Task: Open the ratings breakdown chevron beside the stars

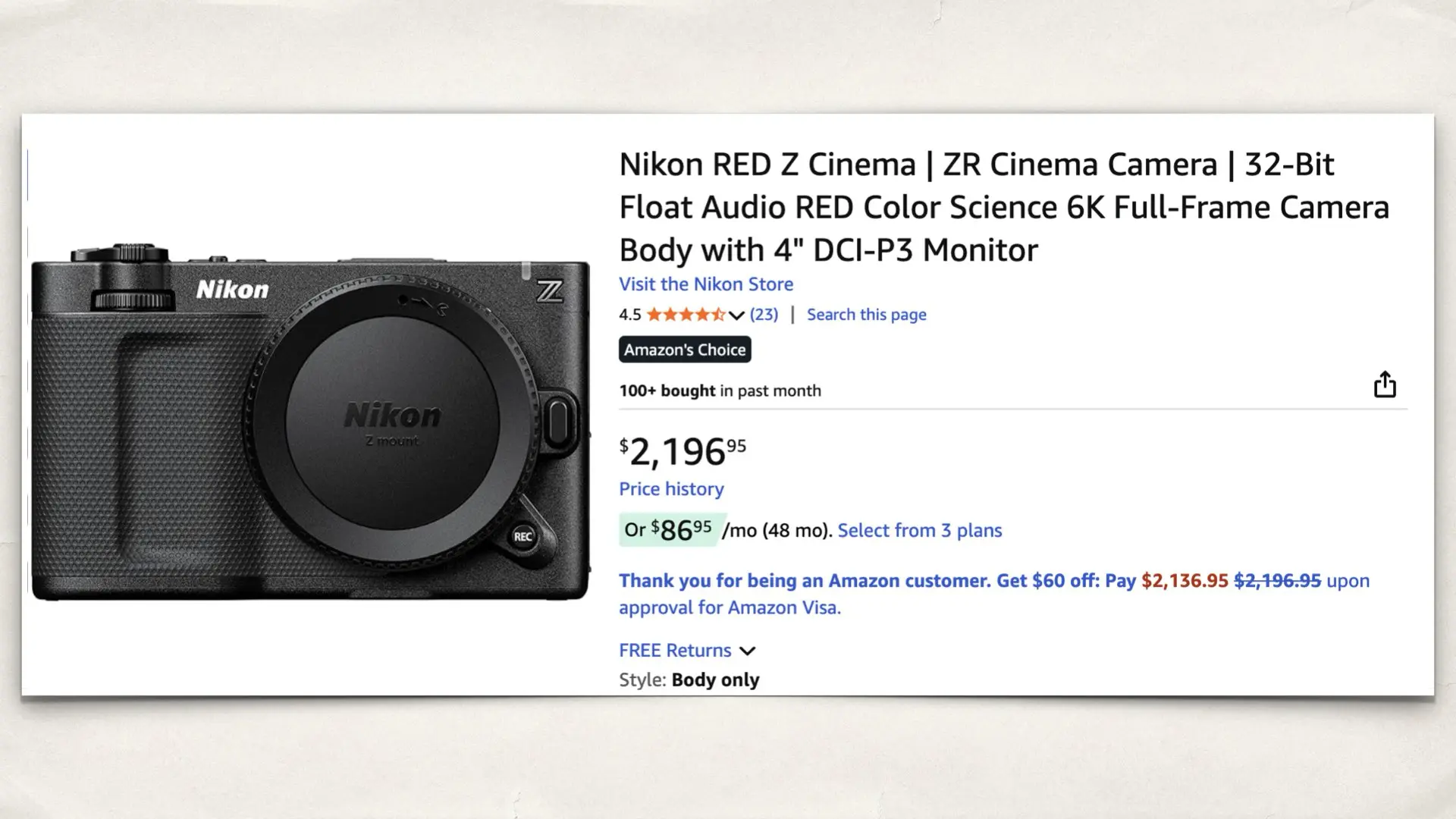Action: pos(735,315)
